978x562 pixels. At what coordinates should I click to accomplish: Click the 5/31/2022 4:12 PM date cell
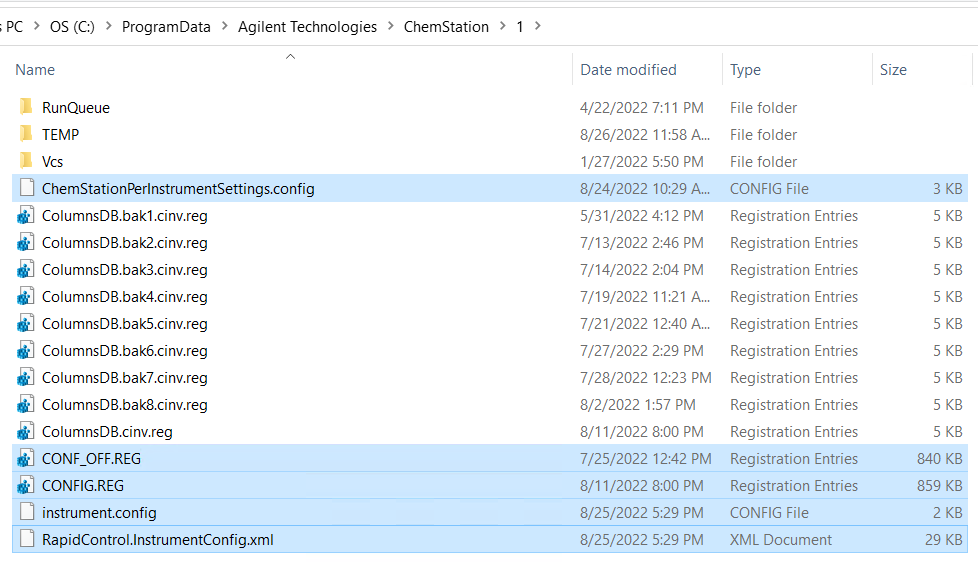click(642, 216)
